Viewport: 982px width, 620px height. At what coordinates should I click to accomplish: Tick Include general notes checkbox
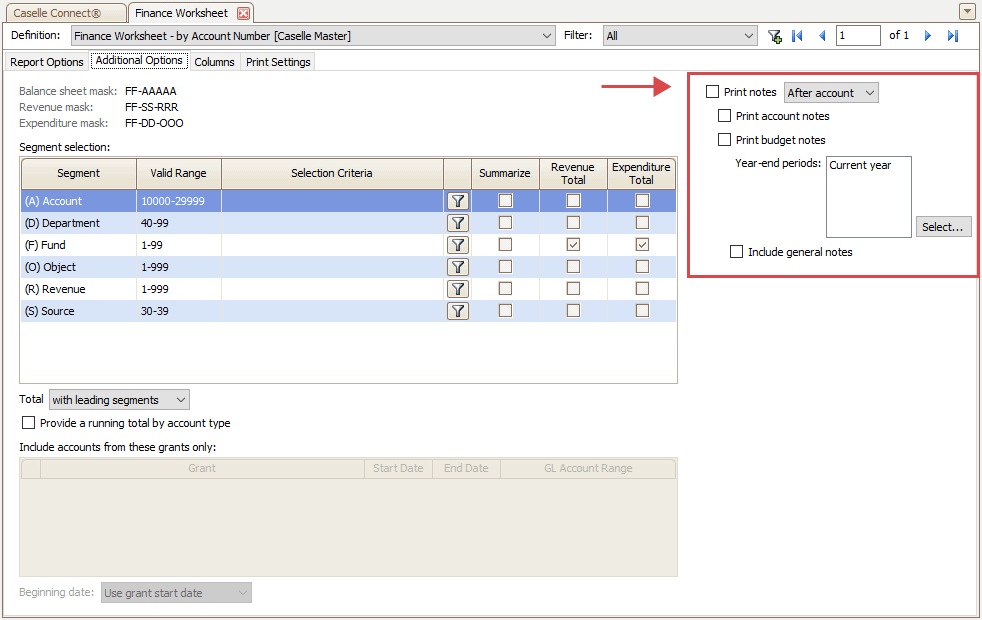click(737, 252)
